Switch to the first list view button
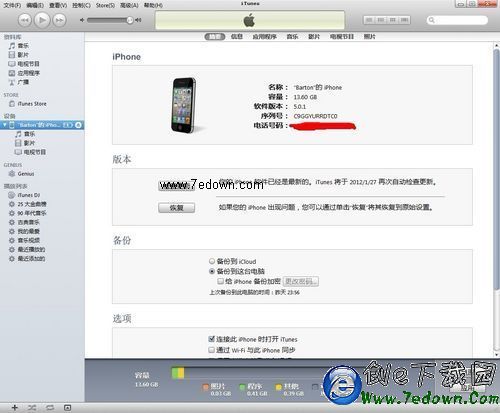 click(x=369, y=20)
